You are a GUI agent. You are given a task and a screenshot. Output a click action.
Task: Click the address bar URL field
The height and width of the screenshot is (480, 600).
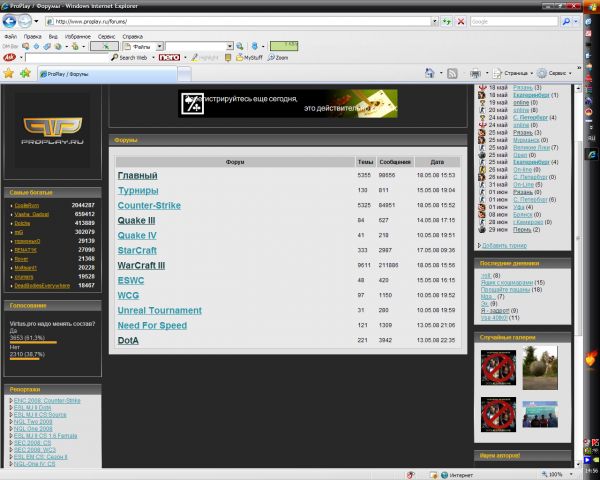click(x=241, y=22)
